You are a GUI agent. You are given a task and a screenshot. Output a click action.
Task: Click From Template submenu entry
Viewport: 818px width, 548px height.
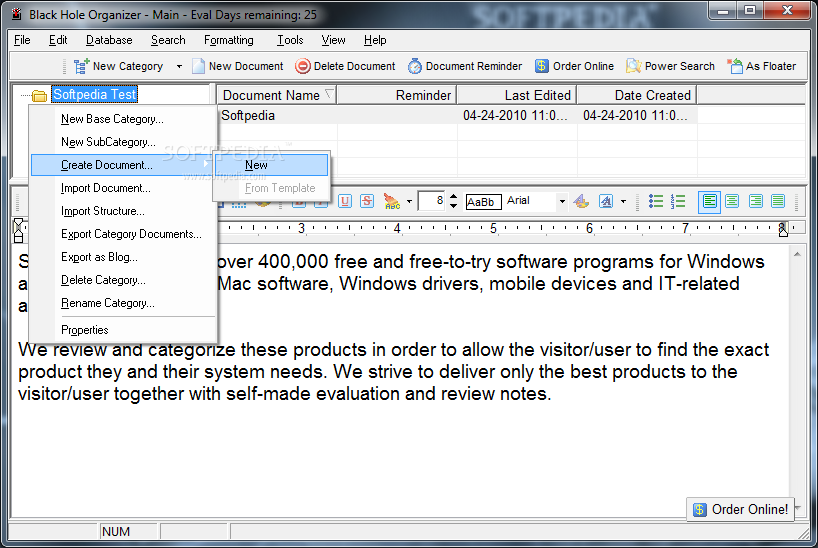click(272, 188)
